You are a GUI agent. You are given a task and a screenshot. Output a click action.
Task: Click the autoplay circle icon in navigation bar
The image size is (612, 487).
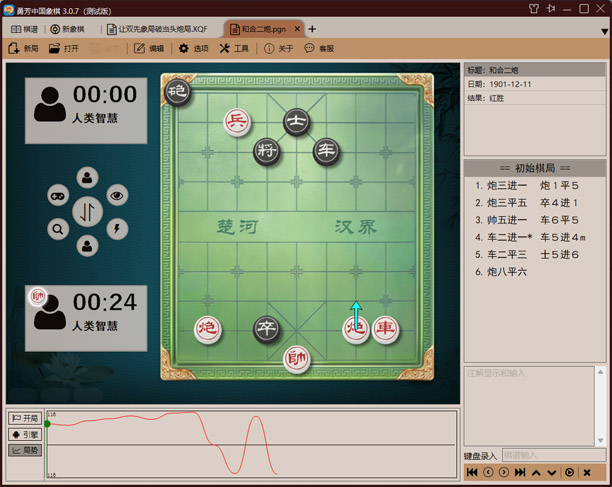(x=569, y=472)
